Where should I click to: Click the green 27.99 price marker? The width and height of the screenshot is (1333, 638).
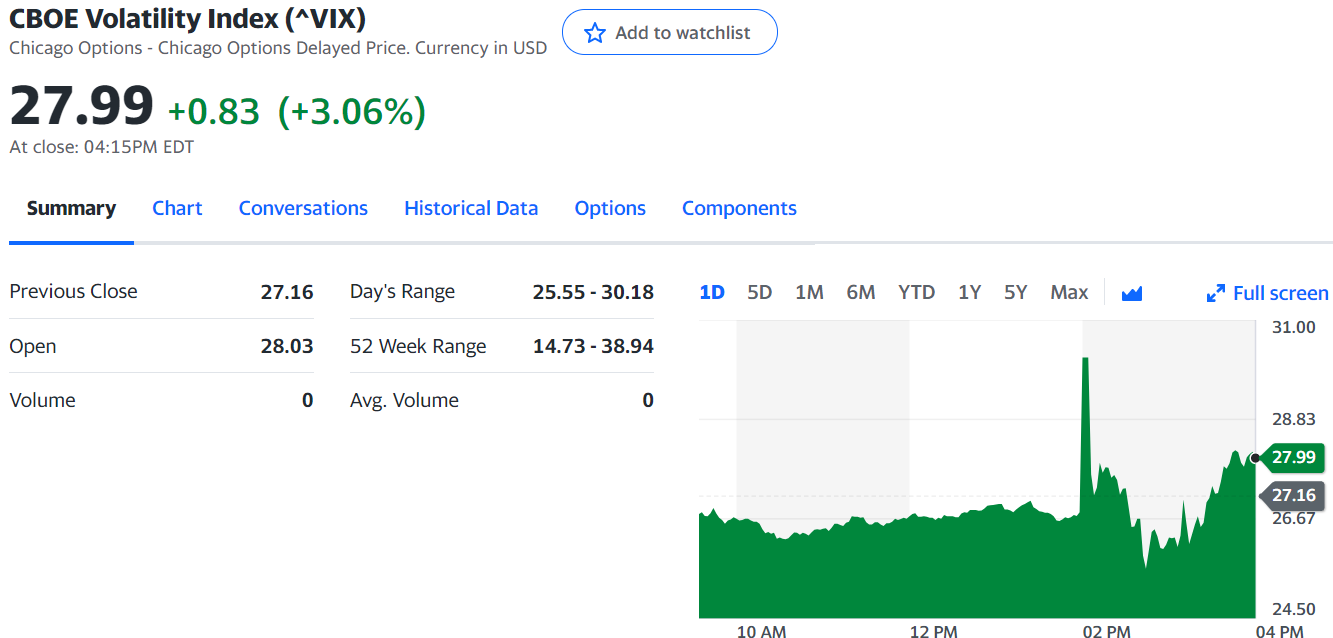(1293, 457)
